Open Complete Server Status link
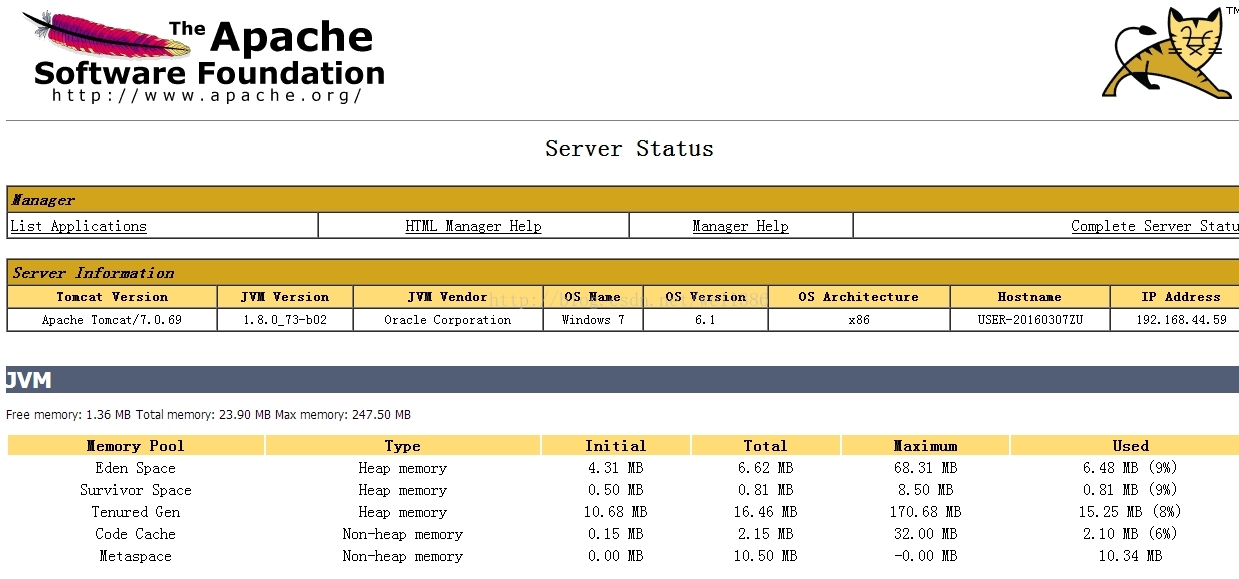 point(1155,226)
